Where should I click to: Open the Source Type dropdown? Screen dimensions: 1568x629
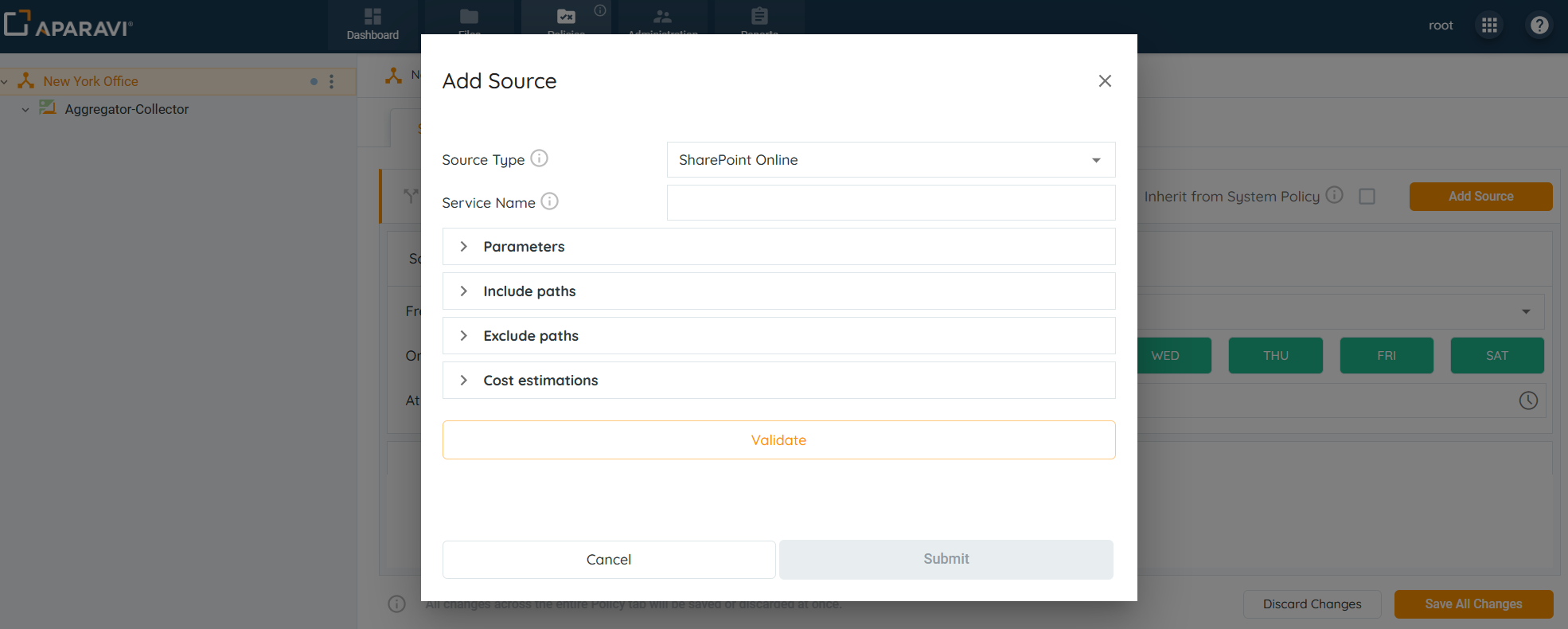[890, 160]
